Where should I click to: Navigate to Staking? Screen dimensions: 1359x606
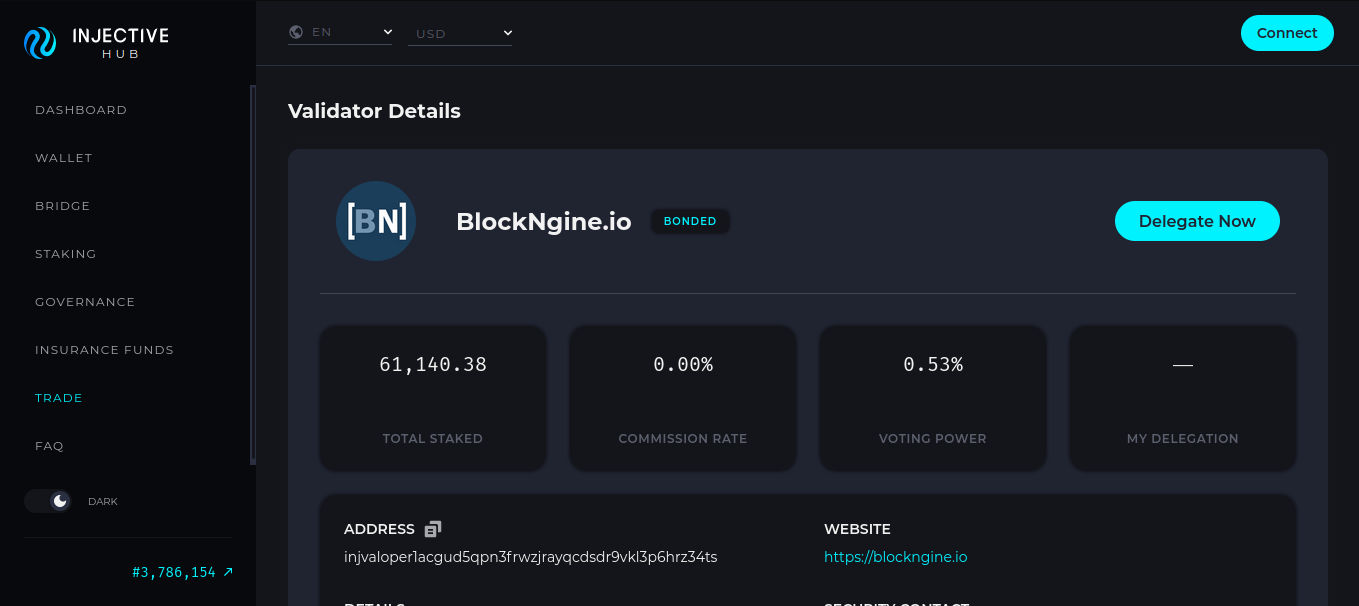(x=66, y=254)
